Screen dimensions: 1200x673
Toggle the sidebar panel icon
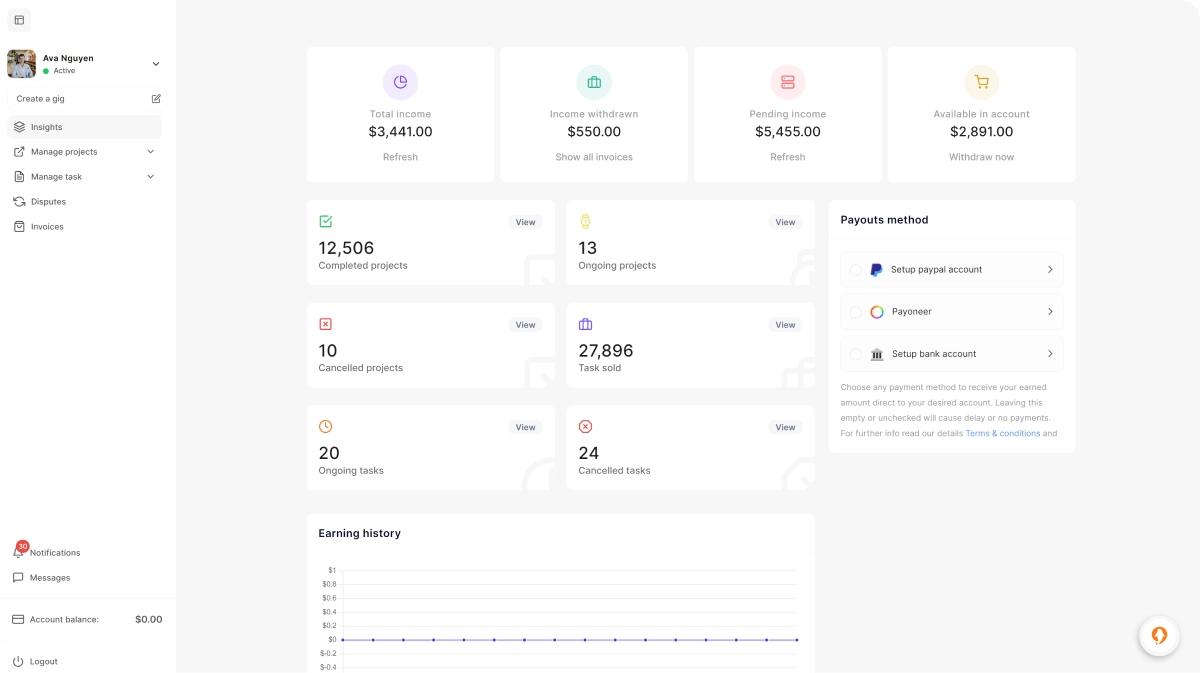pos(19,20)
